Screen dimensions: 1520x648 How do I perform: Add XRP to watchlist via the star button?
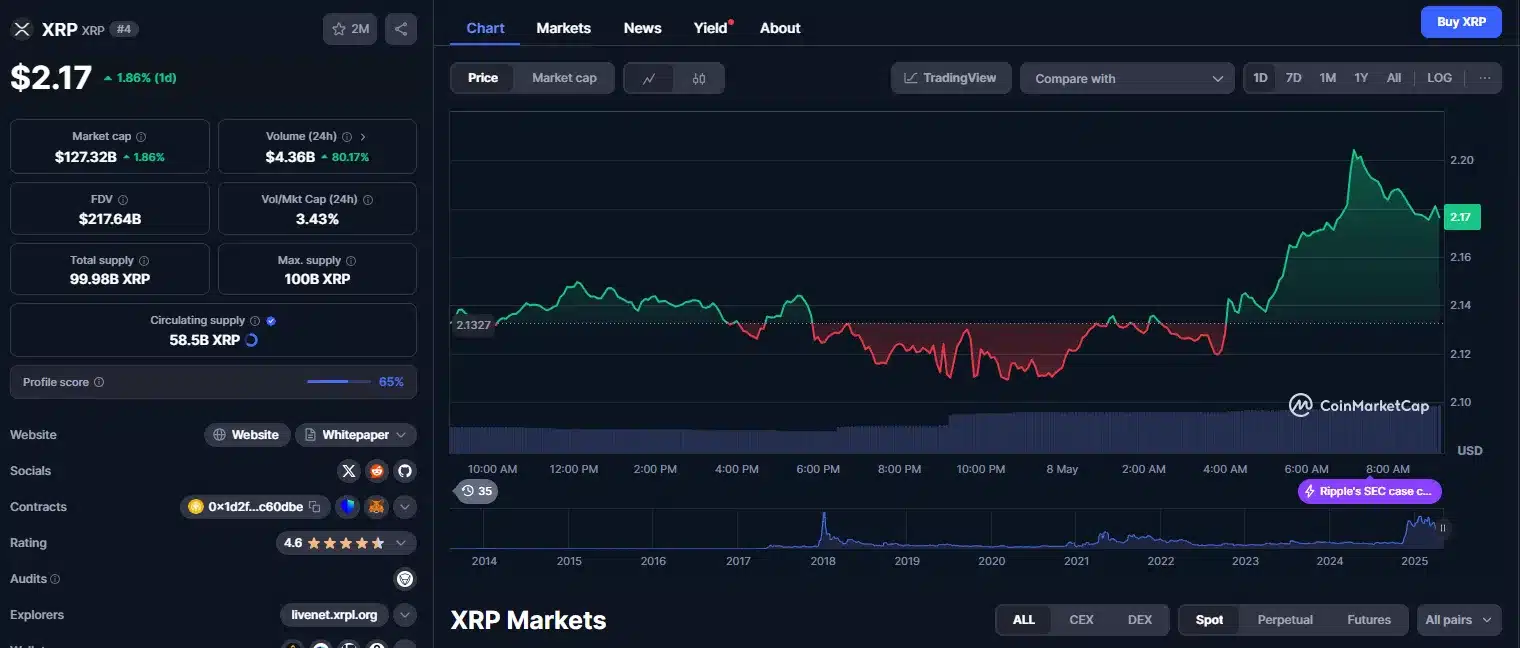click(x=349, y=29)
